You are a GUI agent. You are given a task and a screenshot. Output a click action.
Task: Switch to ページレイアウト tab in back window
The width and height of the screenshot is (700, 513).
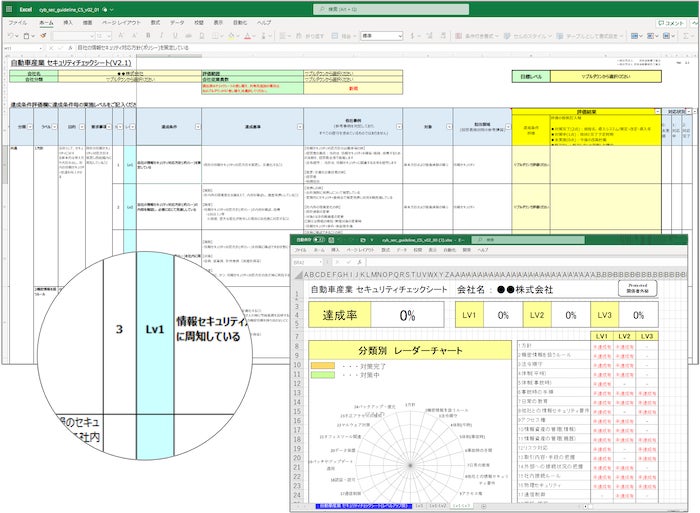pyautogui.click(x=121, y=22)
